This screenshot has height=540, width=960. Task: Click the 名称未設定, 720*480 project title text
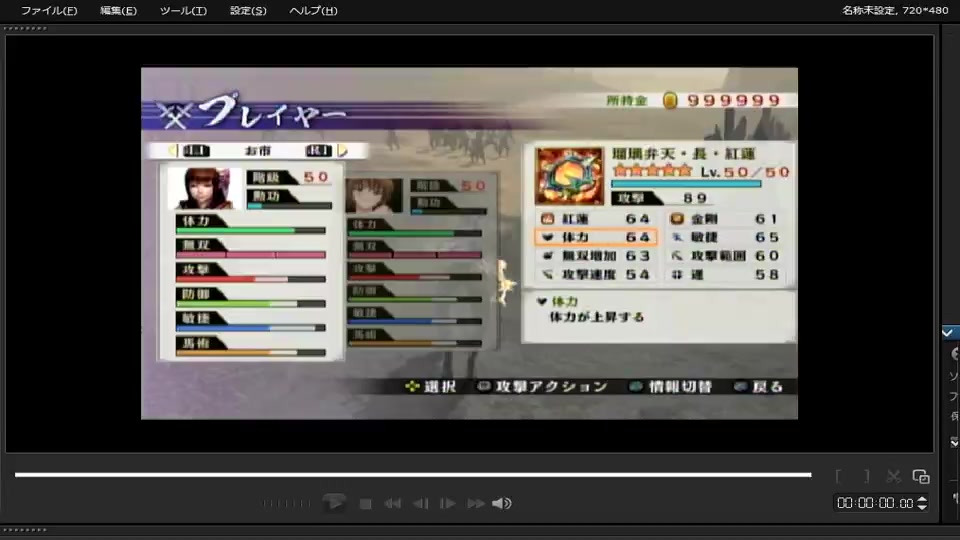894,10
